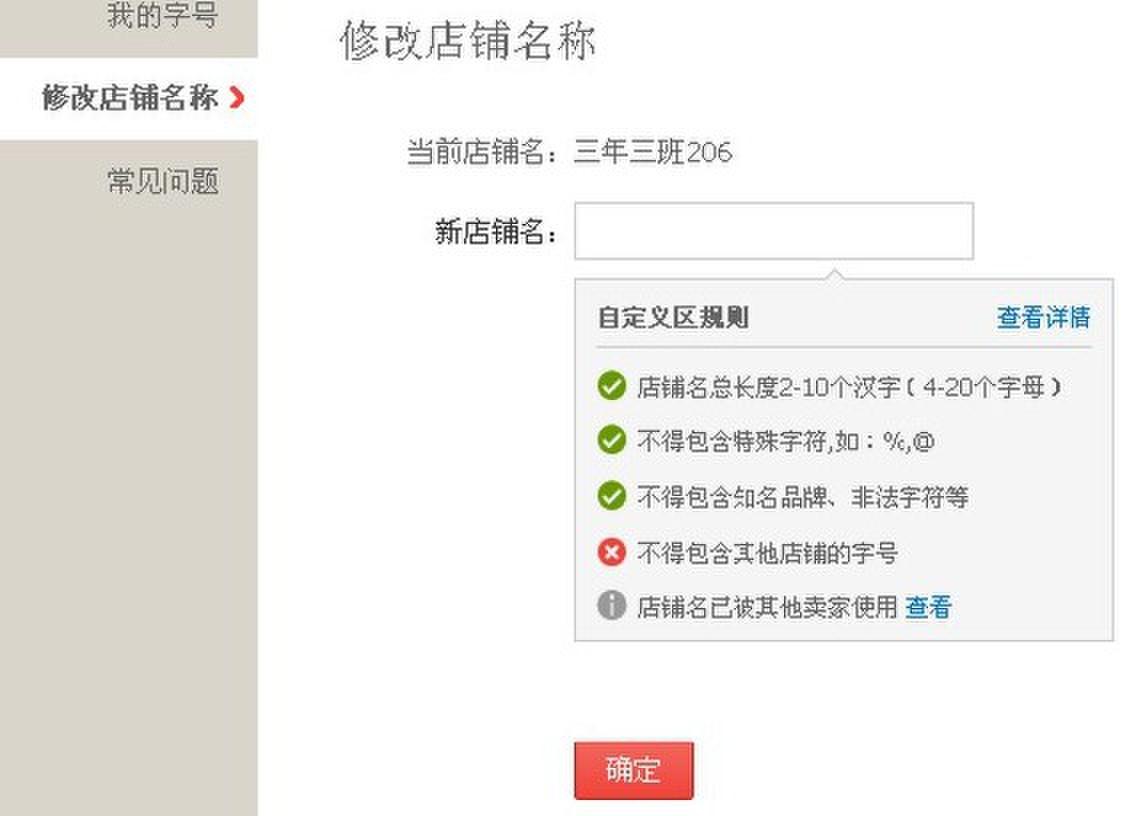This screenshot has height=816, width=1148.
Task: Click the 店铺名总长度2-10个汉字 rule text
Action: pos(849,386)
